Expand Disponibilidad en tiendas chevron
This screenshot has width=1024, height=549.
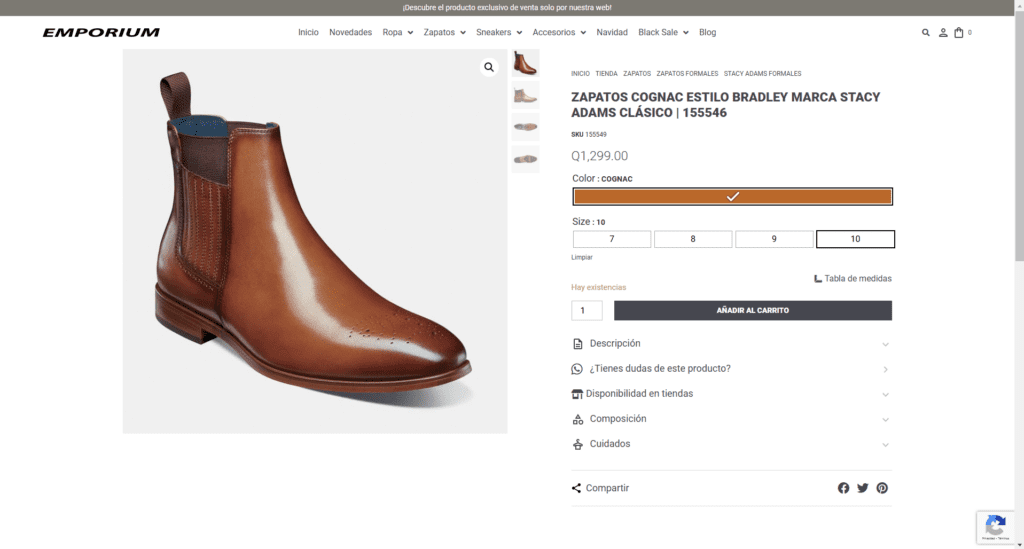coord(886,394)
